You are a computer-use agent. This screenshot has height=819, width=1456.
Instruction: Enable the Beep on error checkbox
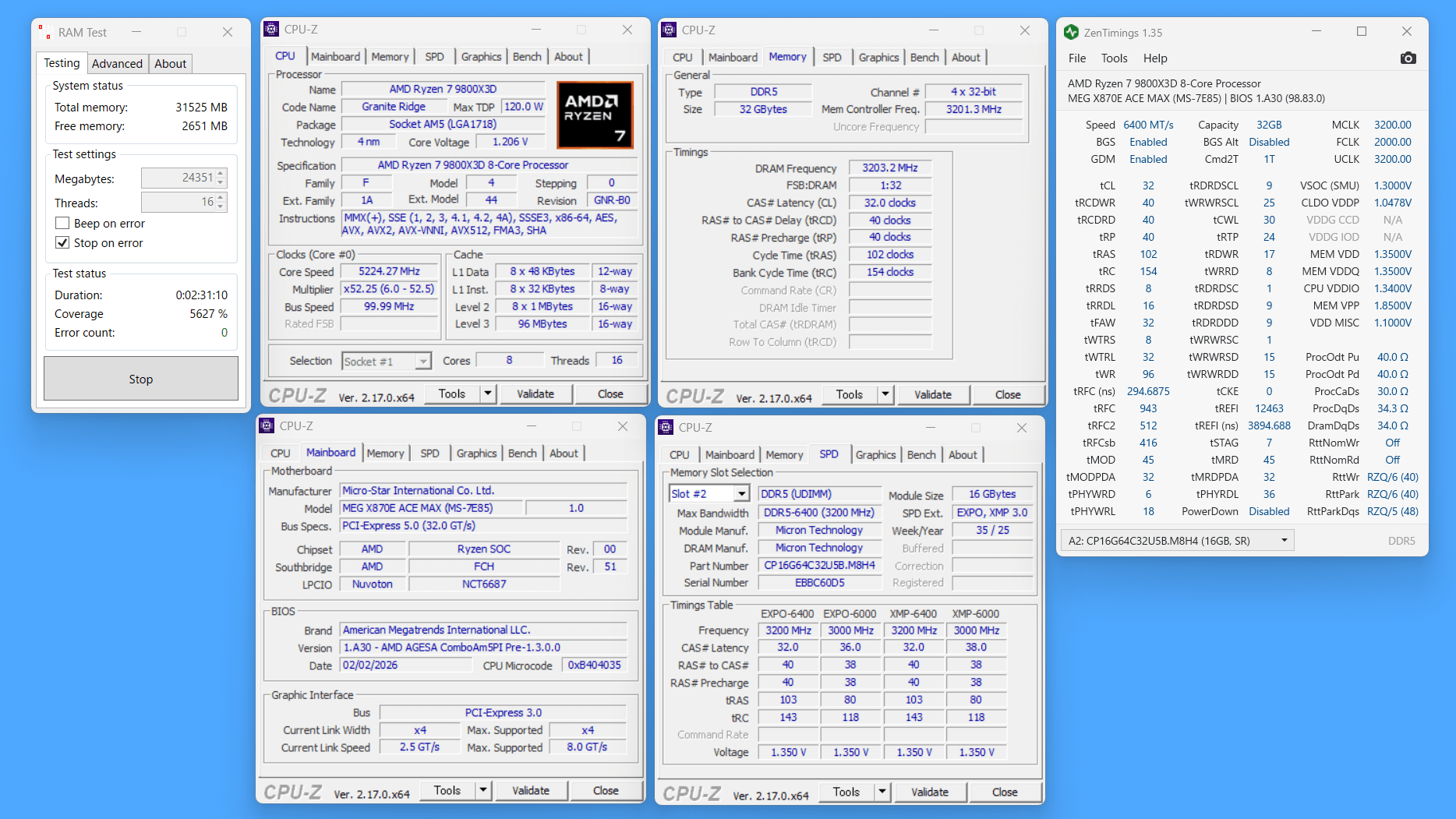click(x=63, y=224)
